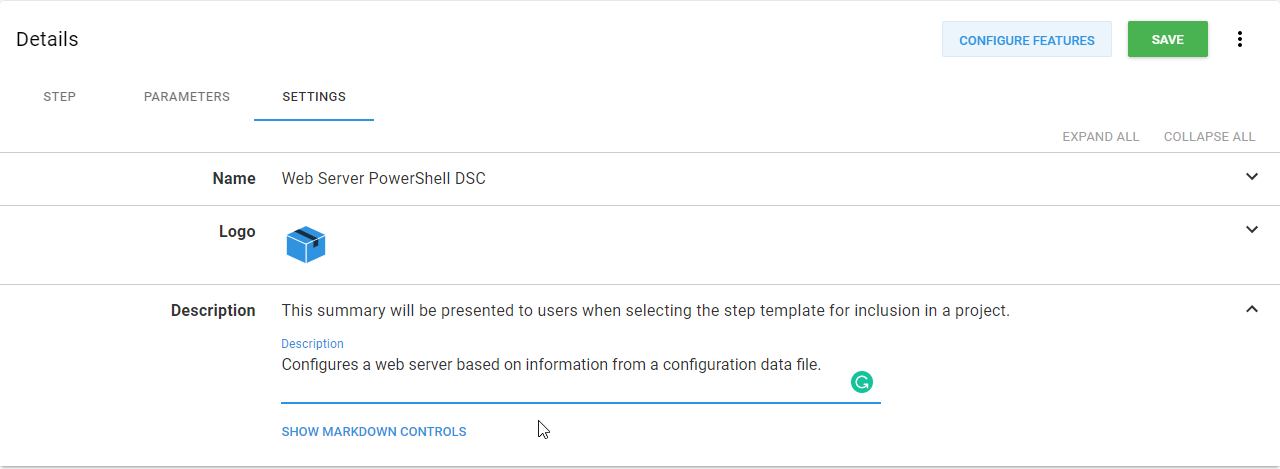Click the "Web Server PowerShell DSC" name value
1280x469 pixels.
pos(384,179)
